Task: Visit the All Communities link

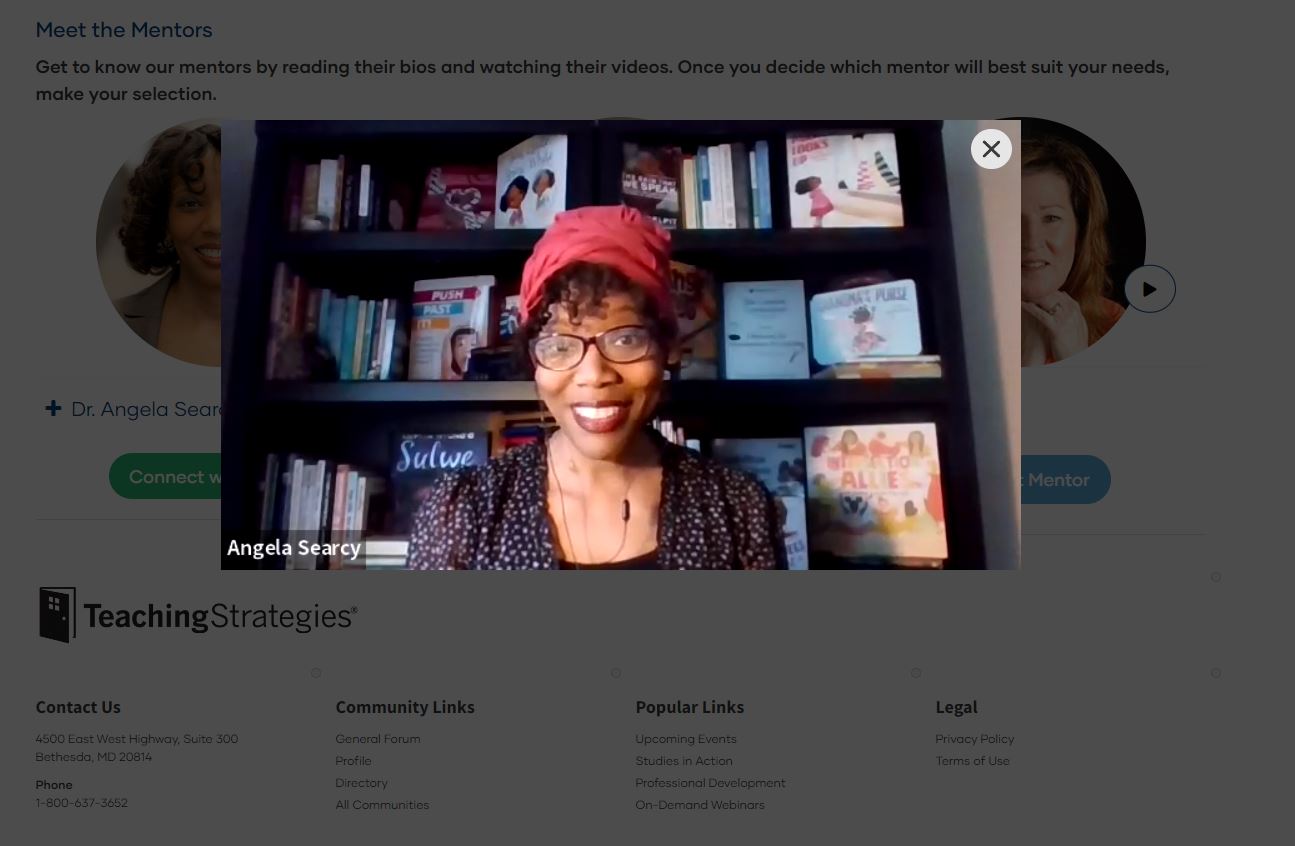Action: 382,805
